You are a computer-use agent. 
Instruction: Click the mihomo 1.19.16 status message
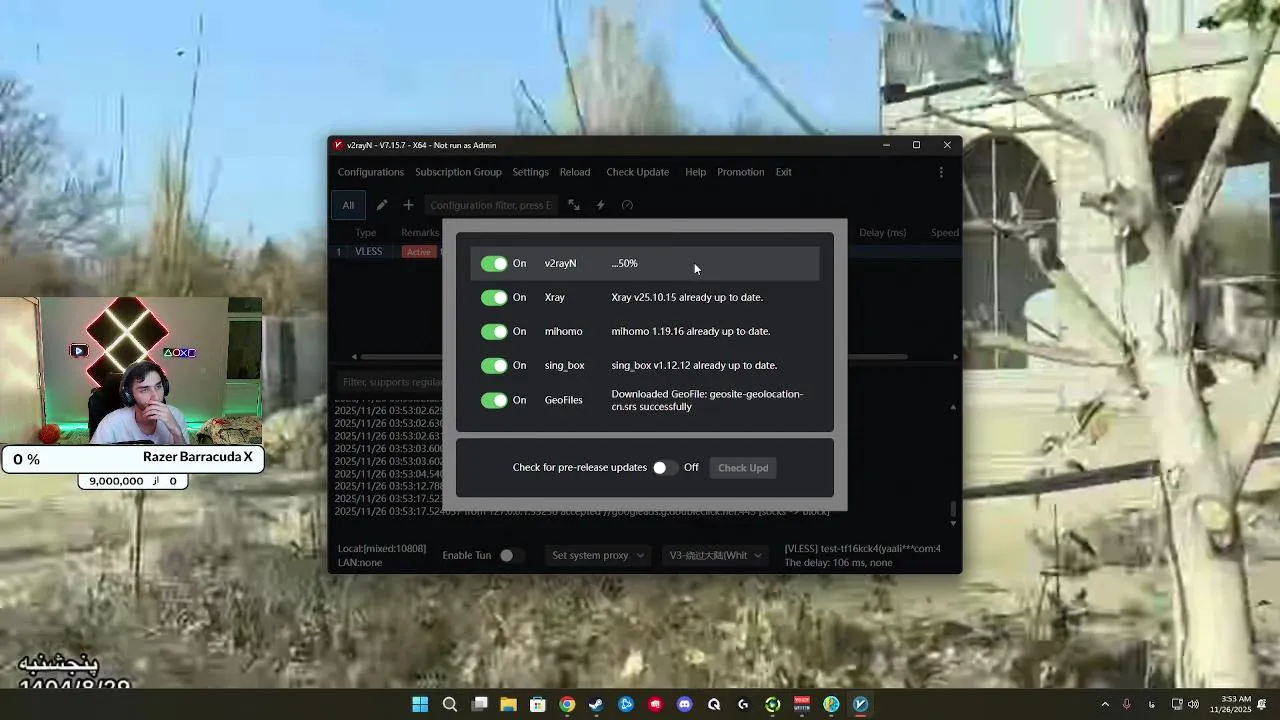(x=691, y=332)
